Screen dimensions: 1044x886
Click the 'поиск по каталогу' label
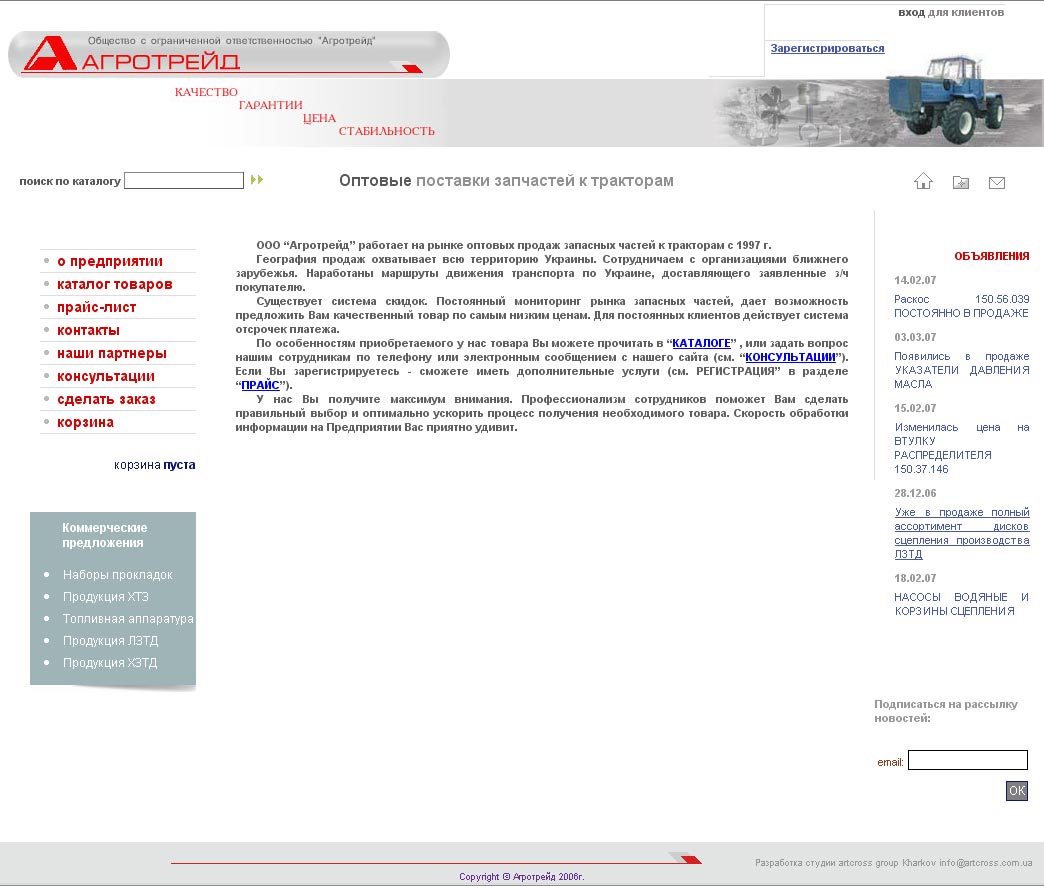(x=70, y=181)
